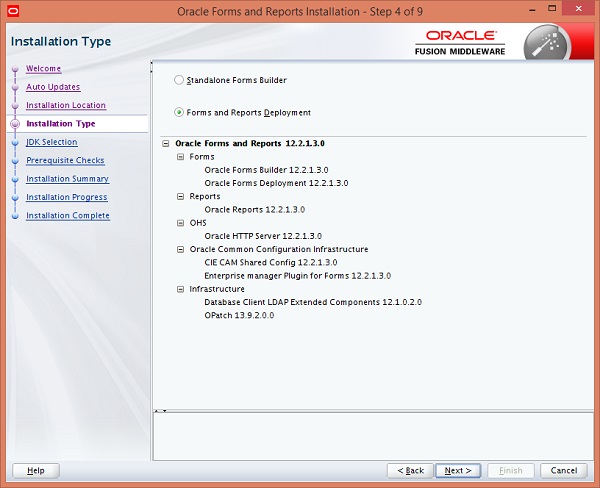The width and height of the screenshot is (600, 488).
Task: Select OPatch 13.9.2.0.0 row
Action: click(x=239, y=316)
